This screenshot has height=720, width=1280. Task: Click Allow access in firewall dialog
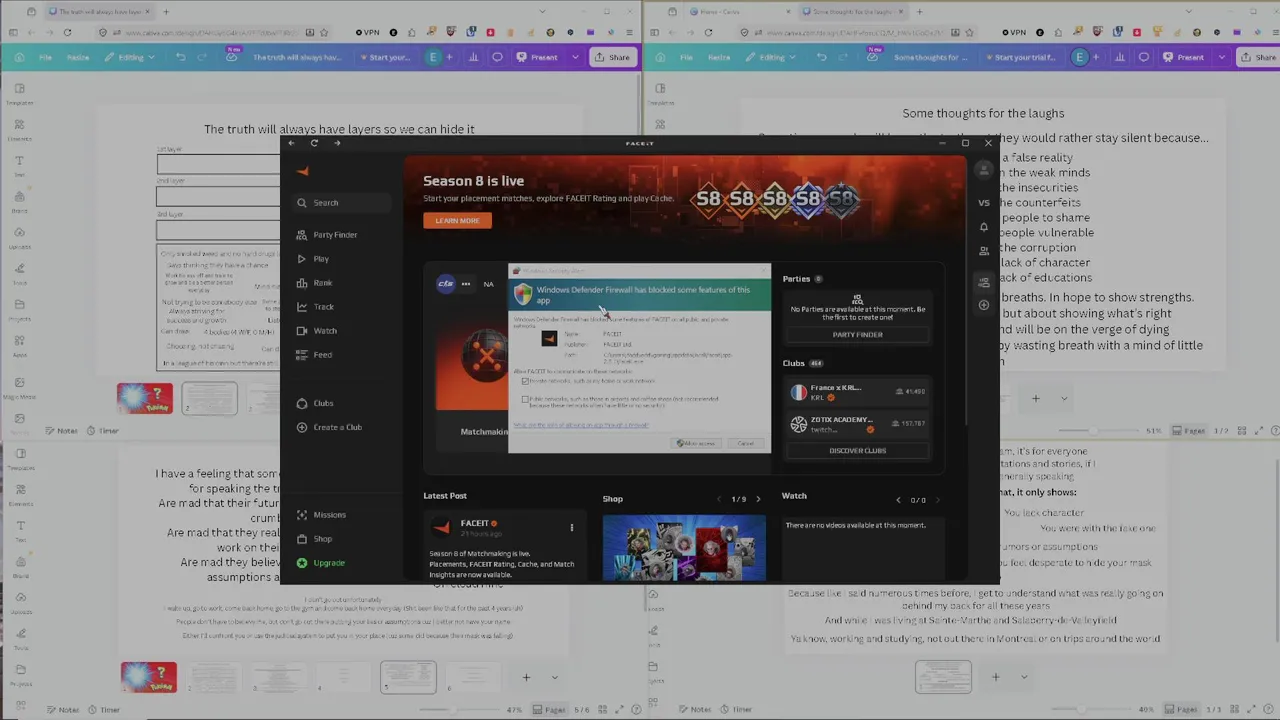(x=696, y=443)
